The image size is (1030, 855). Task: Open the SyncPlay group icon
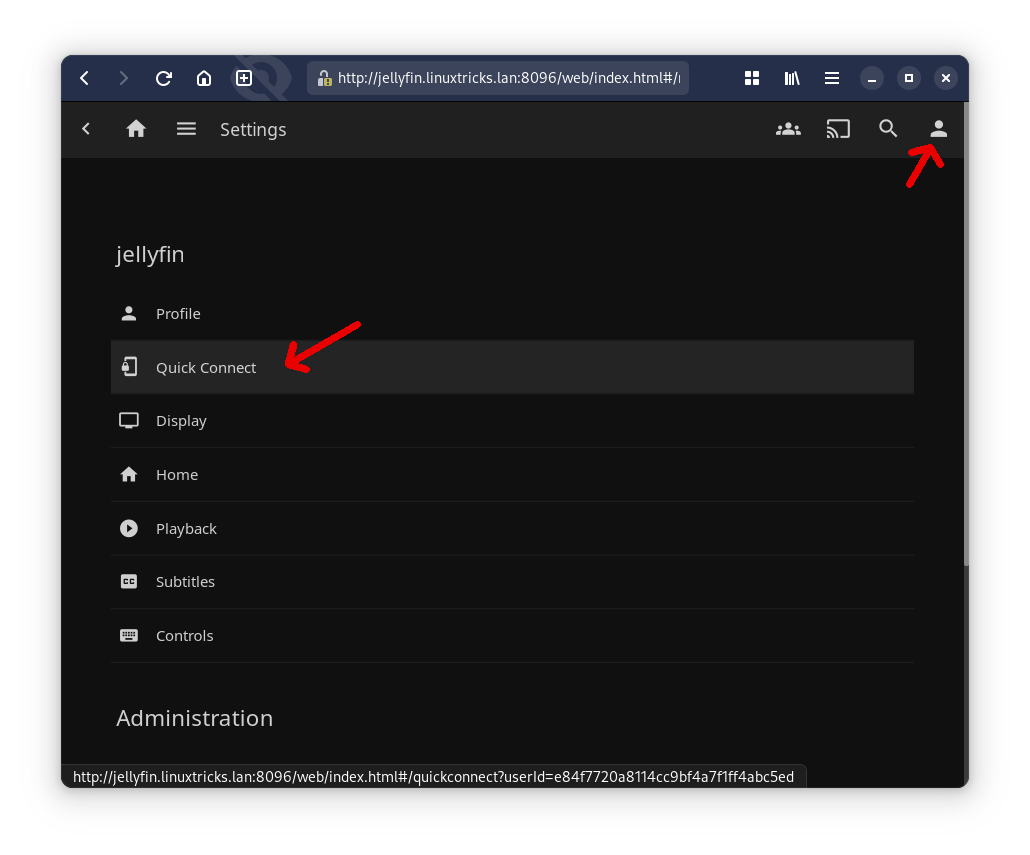(x=788, y=129)
